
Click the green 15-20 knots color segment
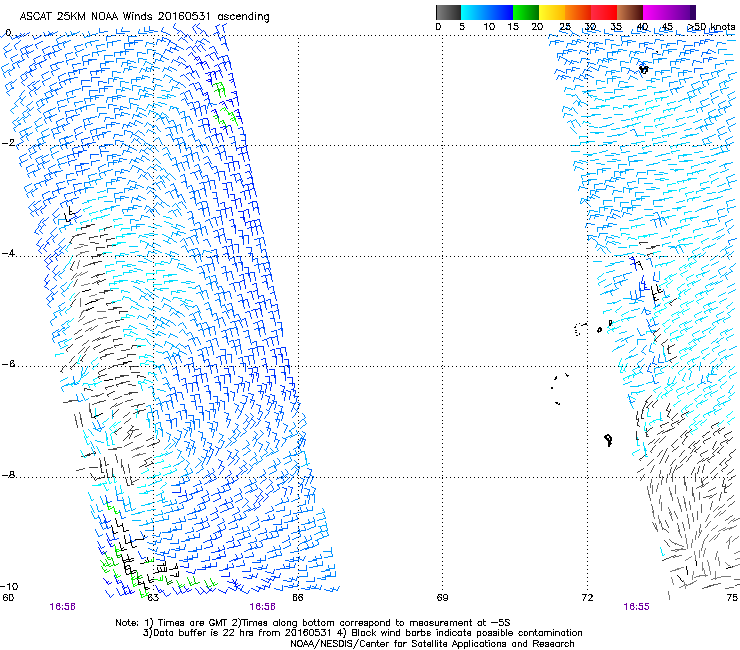[526, 12]
